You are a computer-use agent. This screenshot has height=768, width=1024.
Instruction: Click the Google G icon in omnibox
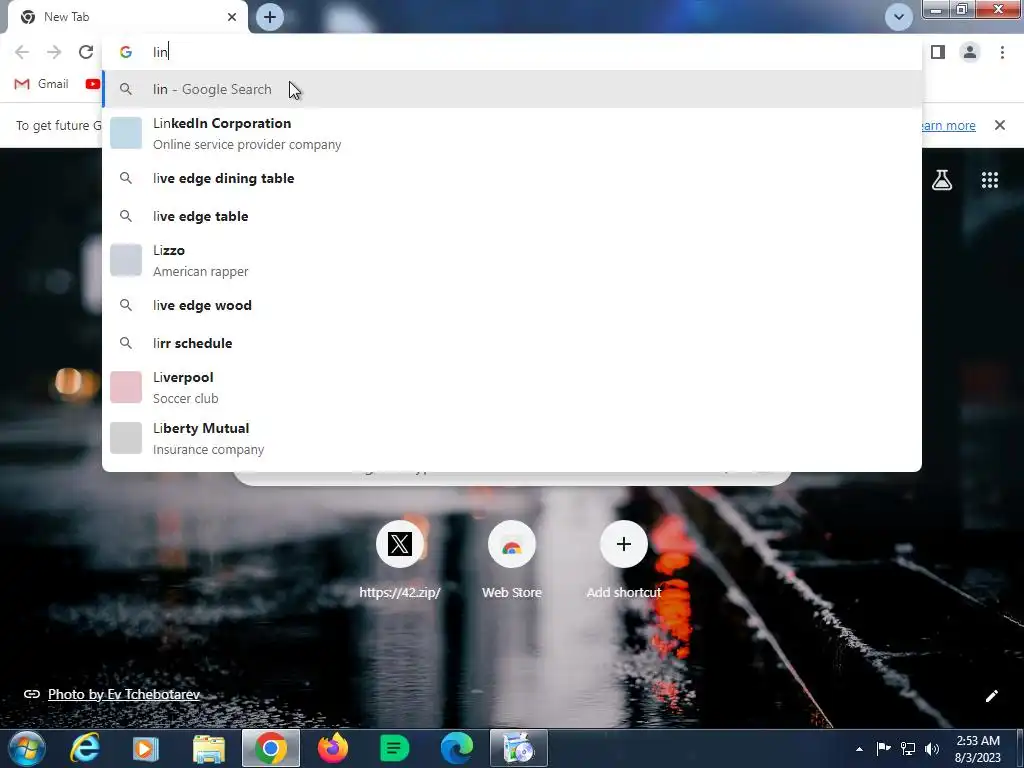125,52
